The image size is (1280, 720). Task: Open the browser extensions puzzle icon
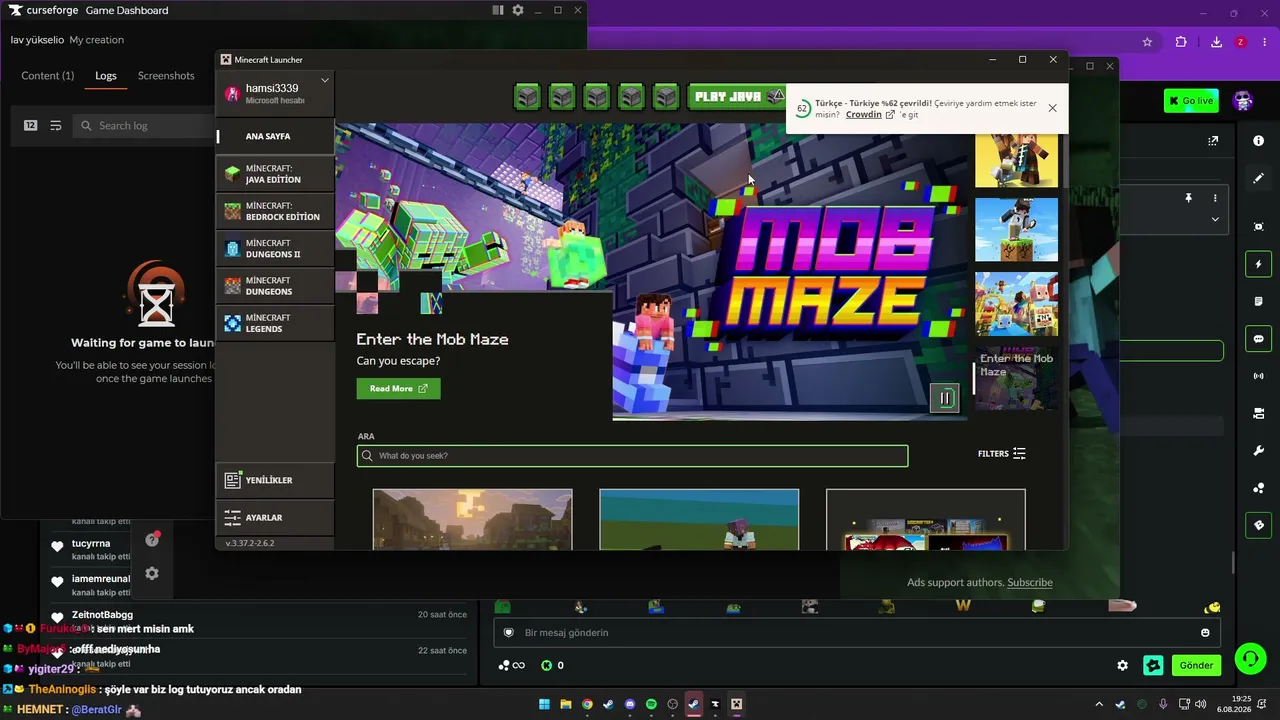(x=1181, y=42)
